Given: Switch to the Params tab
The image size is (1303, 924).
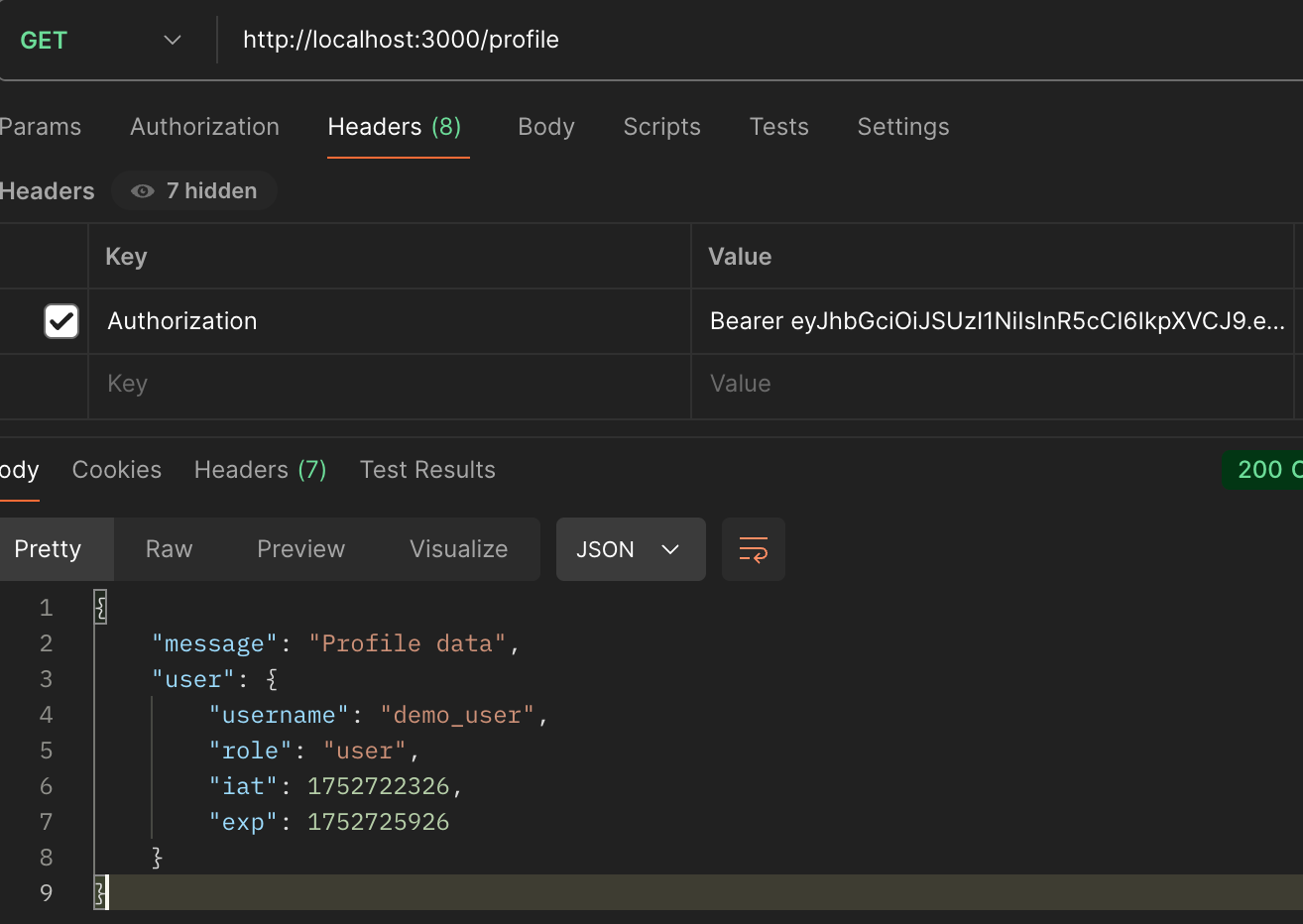Looking at the screenshot, I should point(40,127).
